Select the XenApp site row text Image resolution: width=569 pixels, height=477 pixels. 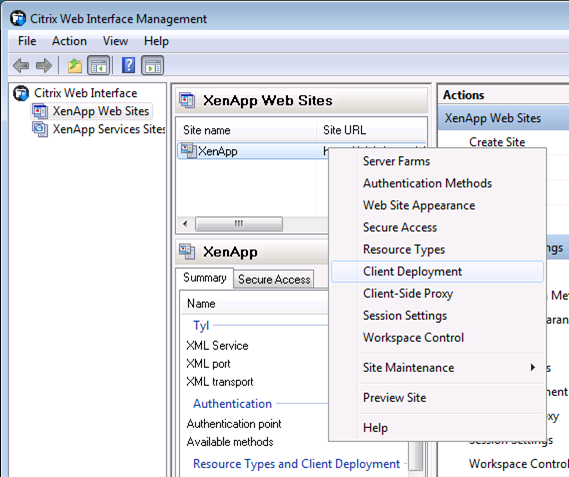pyautogui.click(x=218, y=151)
